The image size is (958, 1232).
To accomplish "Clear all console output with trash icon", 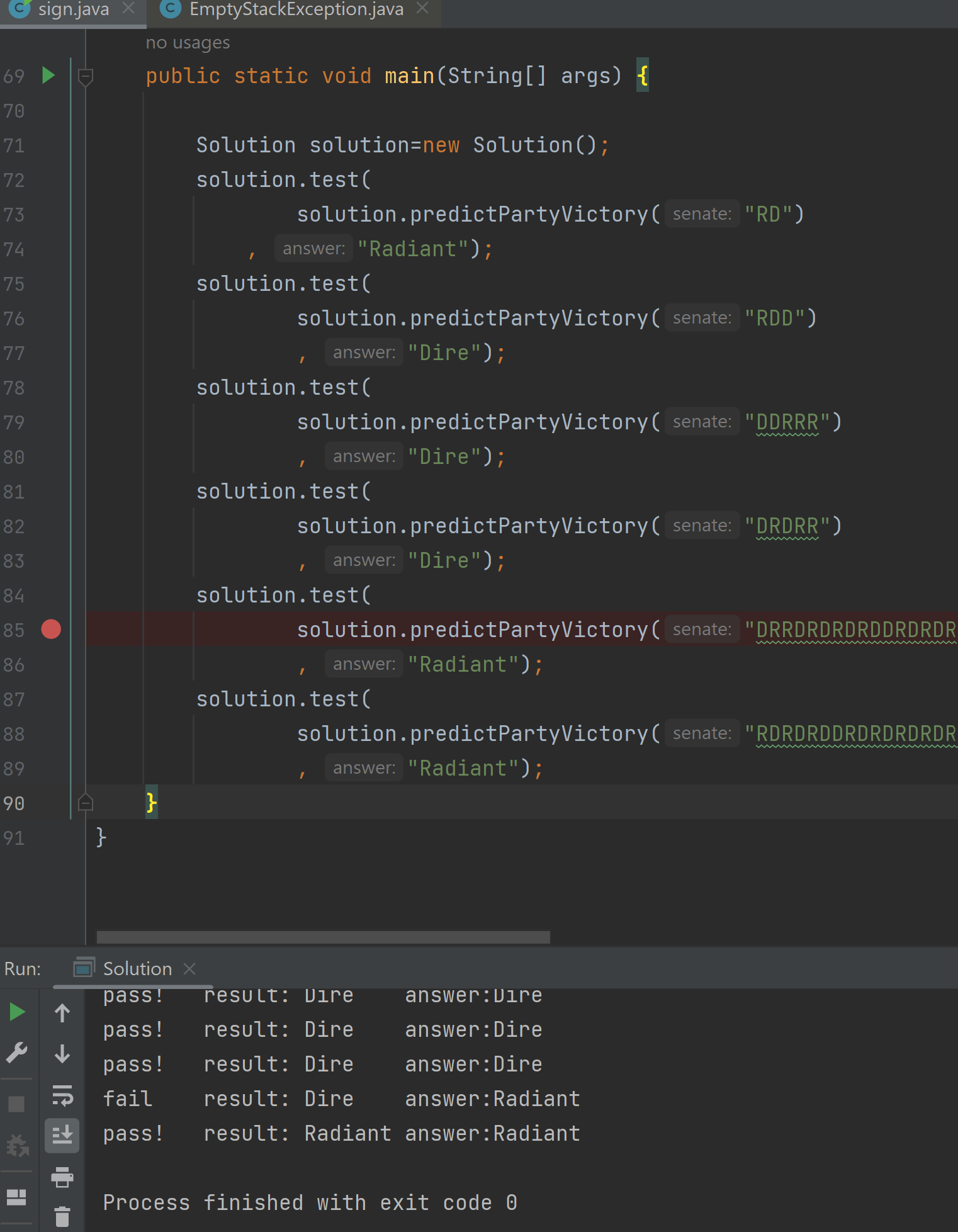I will (62, 1216).
